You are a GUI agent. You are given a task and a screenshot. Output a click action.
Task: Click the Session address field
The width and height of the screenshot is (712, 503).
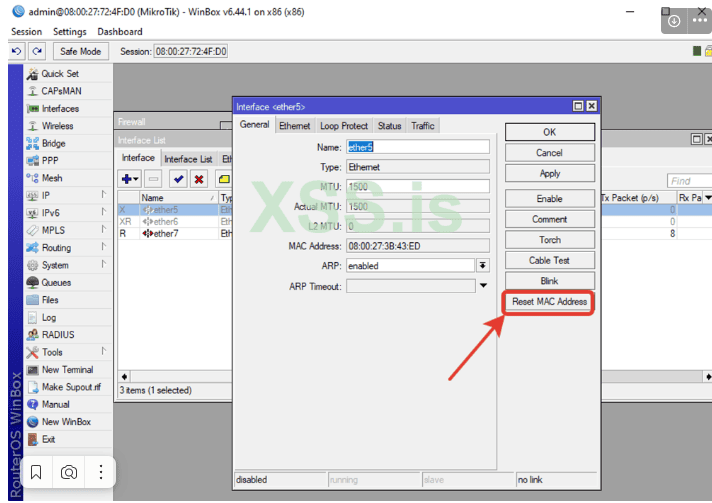pos(191,51)
